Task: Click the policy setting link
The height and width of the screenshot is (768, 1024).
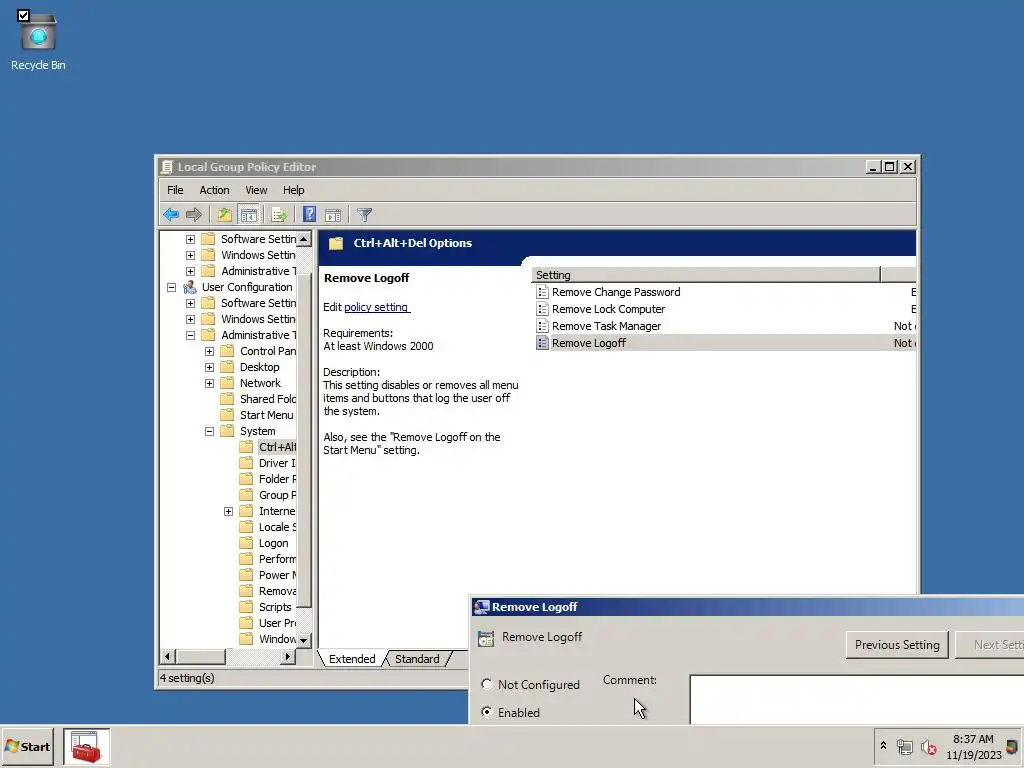Action: click(376, 307)
